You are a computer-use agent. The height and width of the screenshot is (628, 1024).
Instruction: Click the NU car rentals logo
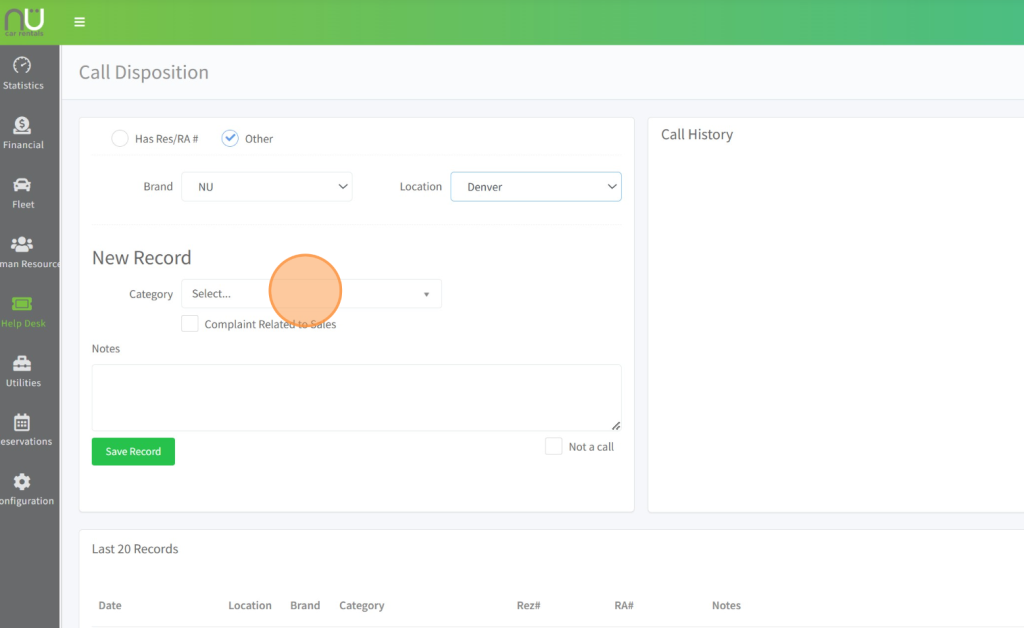click(x=23, y=20)
